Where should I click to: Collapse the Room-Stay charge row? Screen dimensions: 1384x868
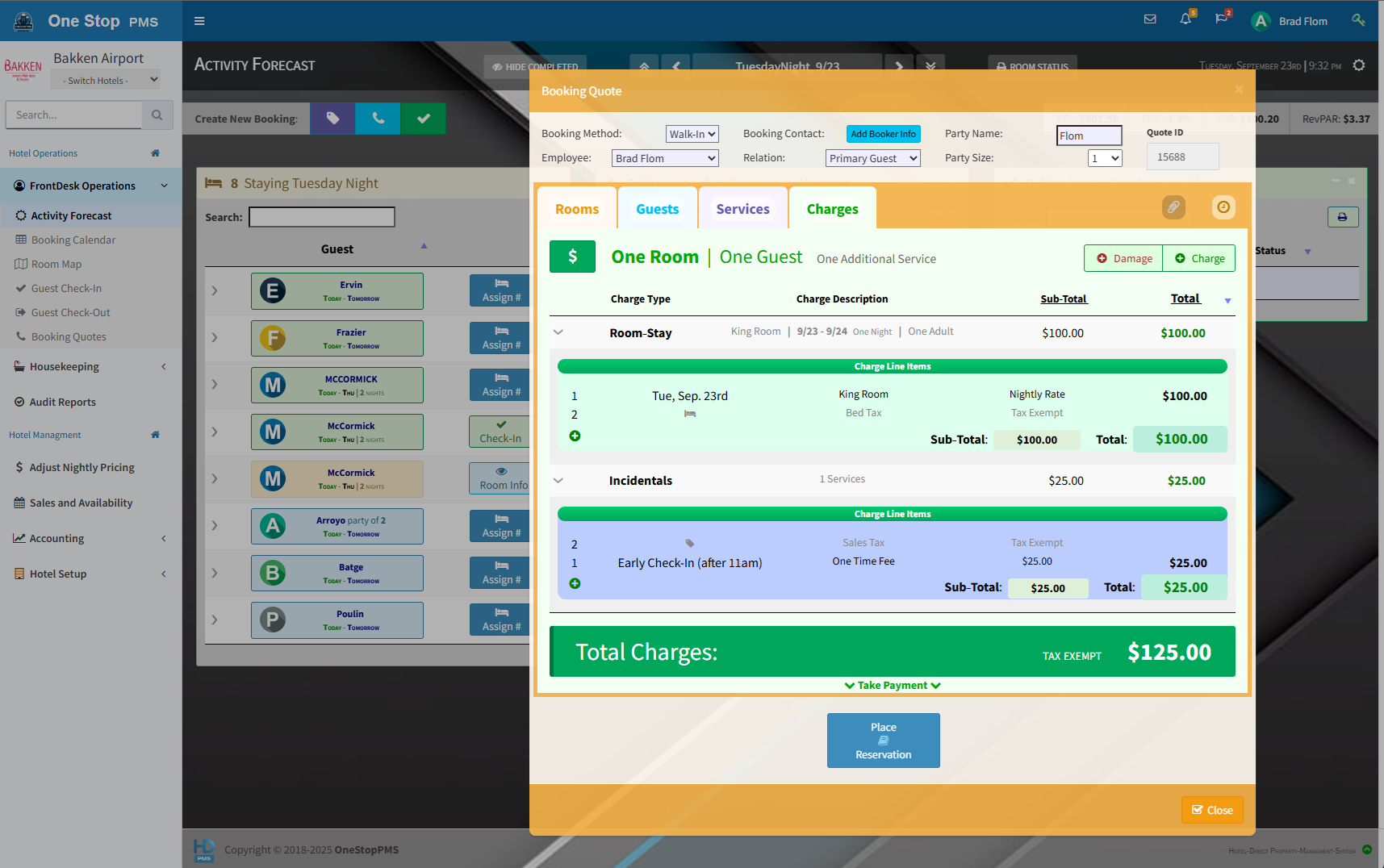[558, 332]
